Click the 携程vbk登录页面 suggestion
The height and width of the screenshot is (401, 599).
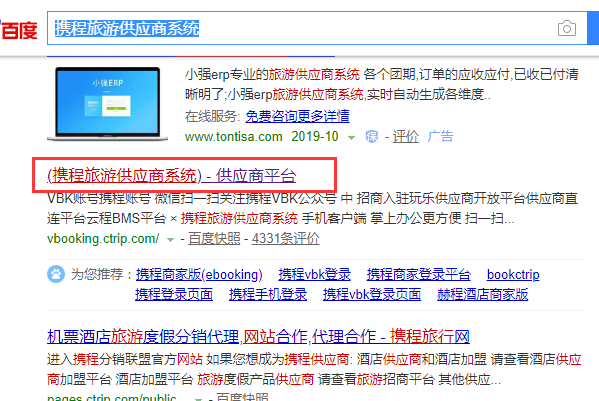click(x=372, y=294)
